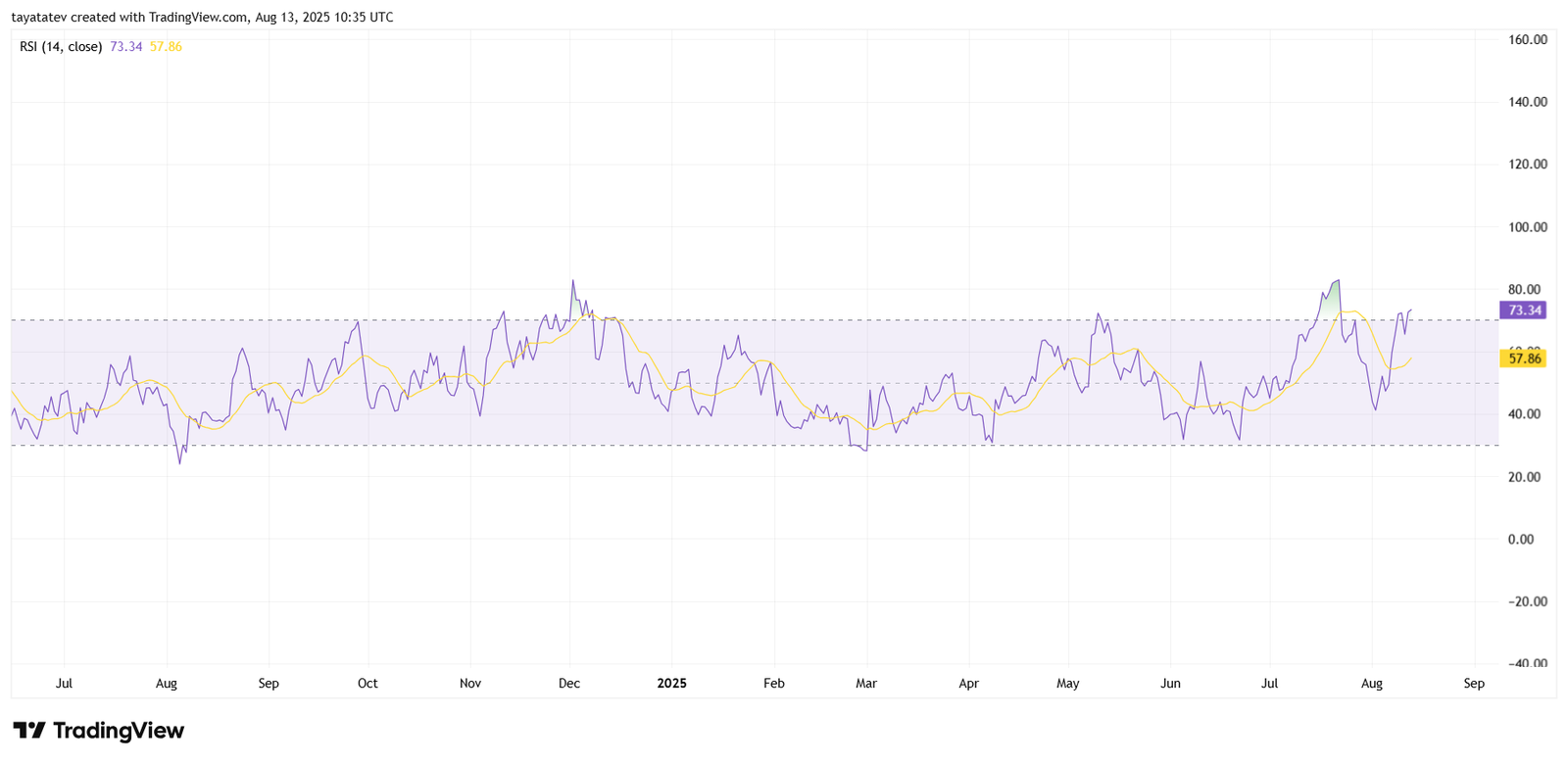Click the May label on time axis
The height and width of the screenshot is (763, 1568).
(1068, 684)
